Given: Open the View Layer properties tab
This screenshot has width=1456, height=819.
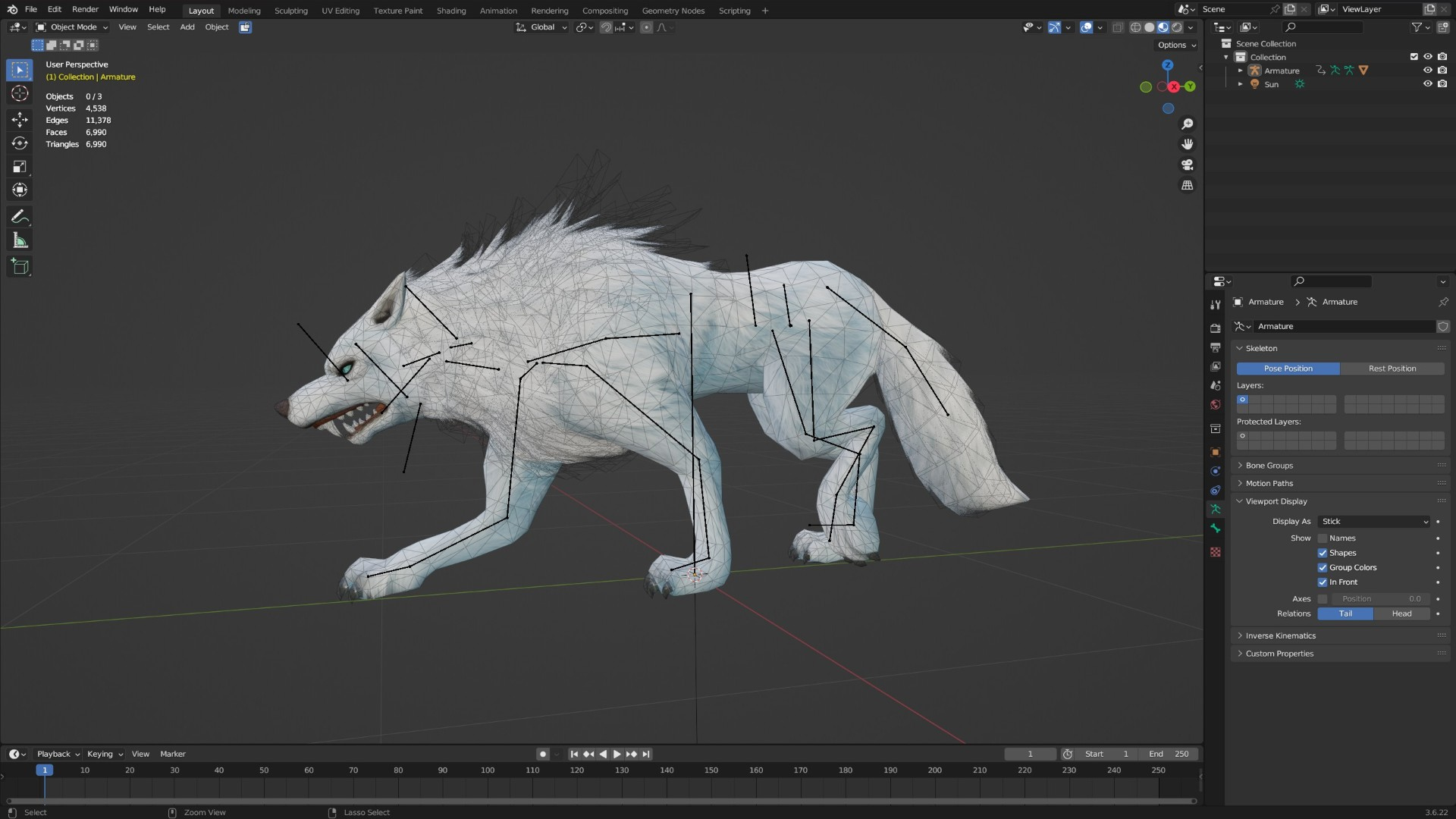Looking at the screenshot, I should [1216, 366].
